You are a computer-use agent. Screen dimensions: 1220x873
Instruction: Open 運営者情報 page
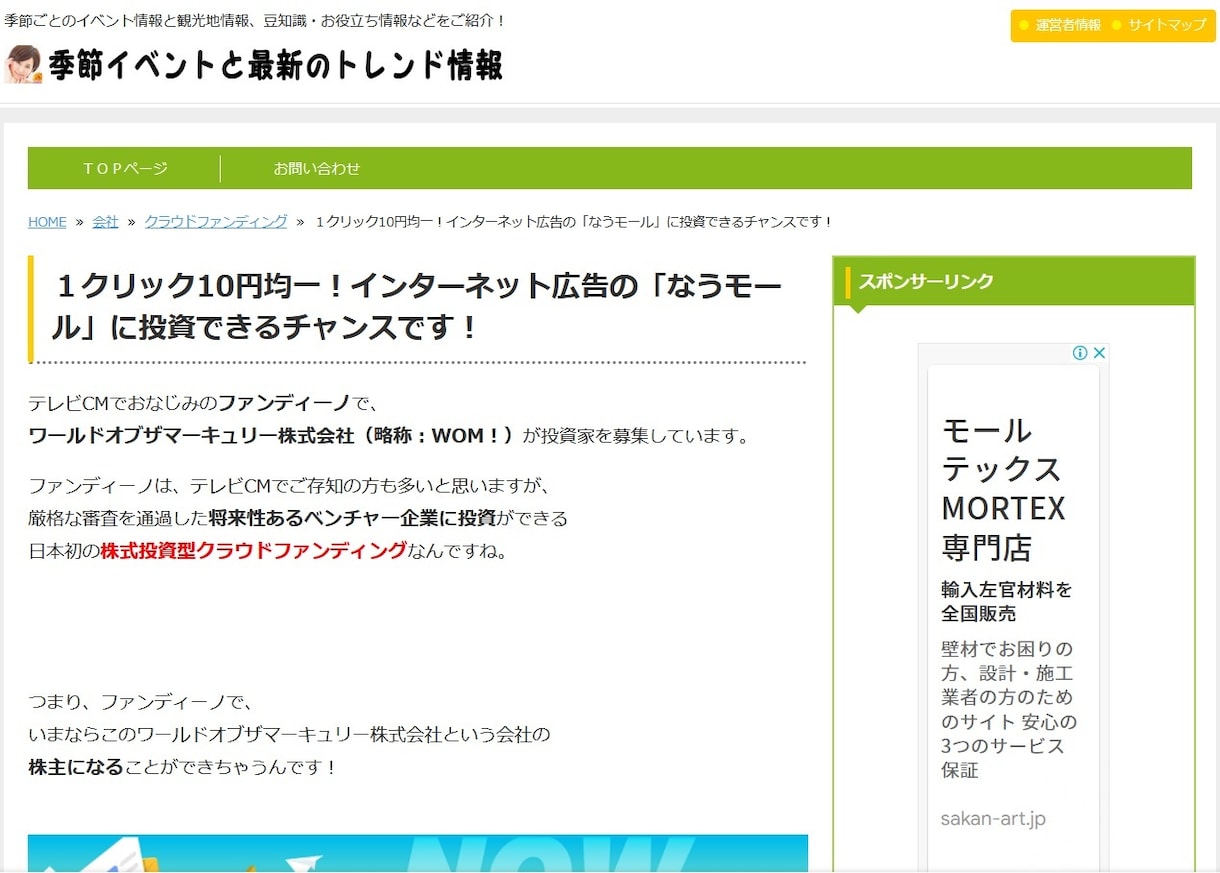click(x=1068, y=25)
